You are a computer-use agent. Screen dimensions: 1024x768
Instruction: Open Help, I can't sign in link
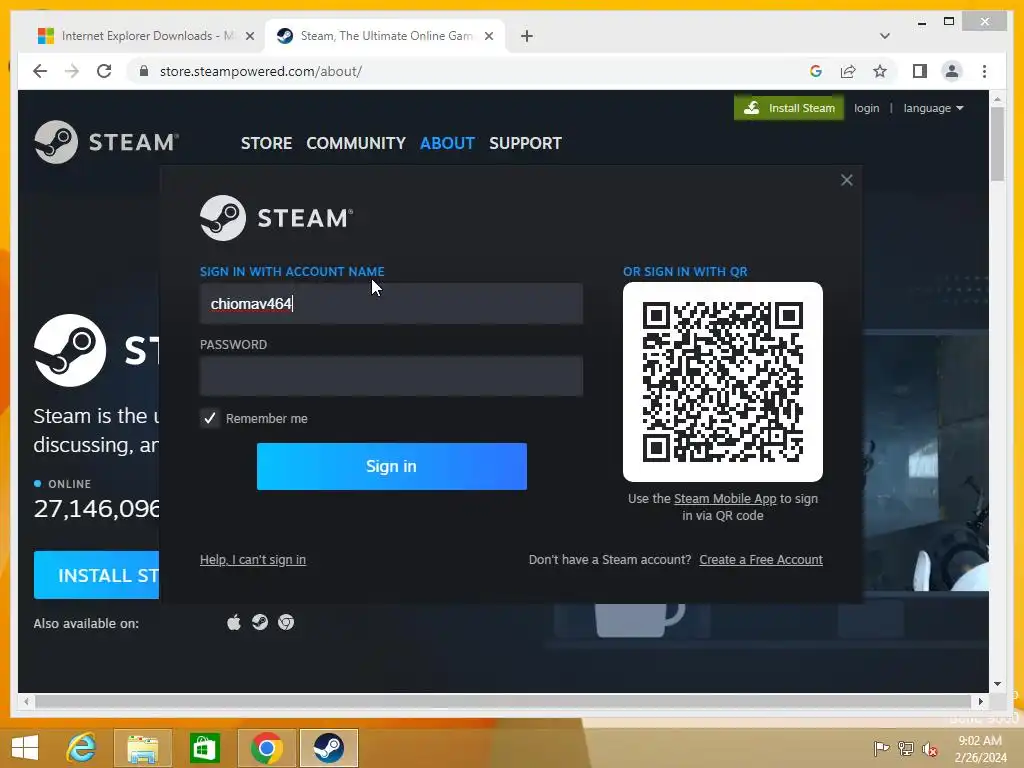tap(253, 560)
